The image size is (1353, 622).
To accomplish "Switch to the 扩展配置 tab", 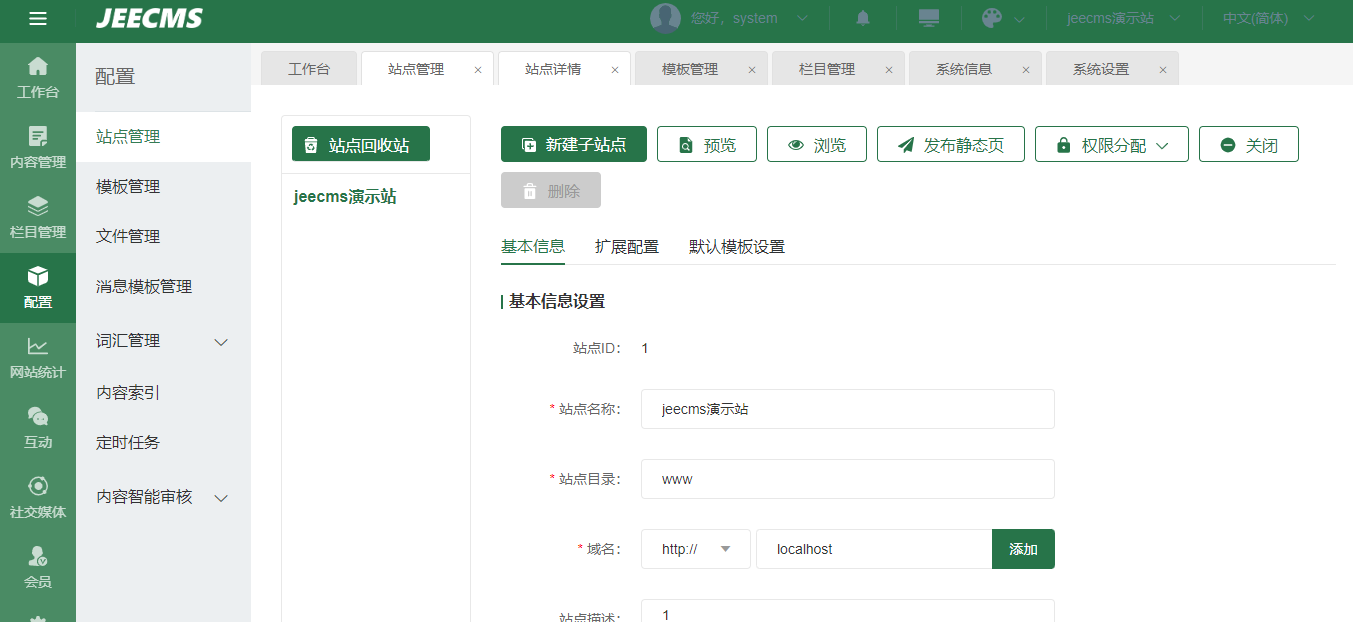I will (x=626, y=247).
